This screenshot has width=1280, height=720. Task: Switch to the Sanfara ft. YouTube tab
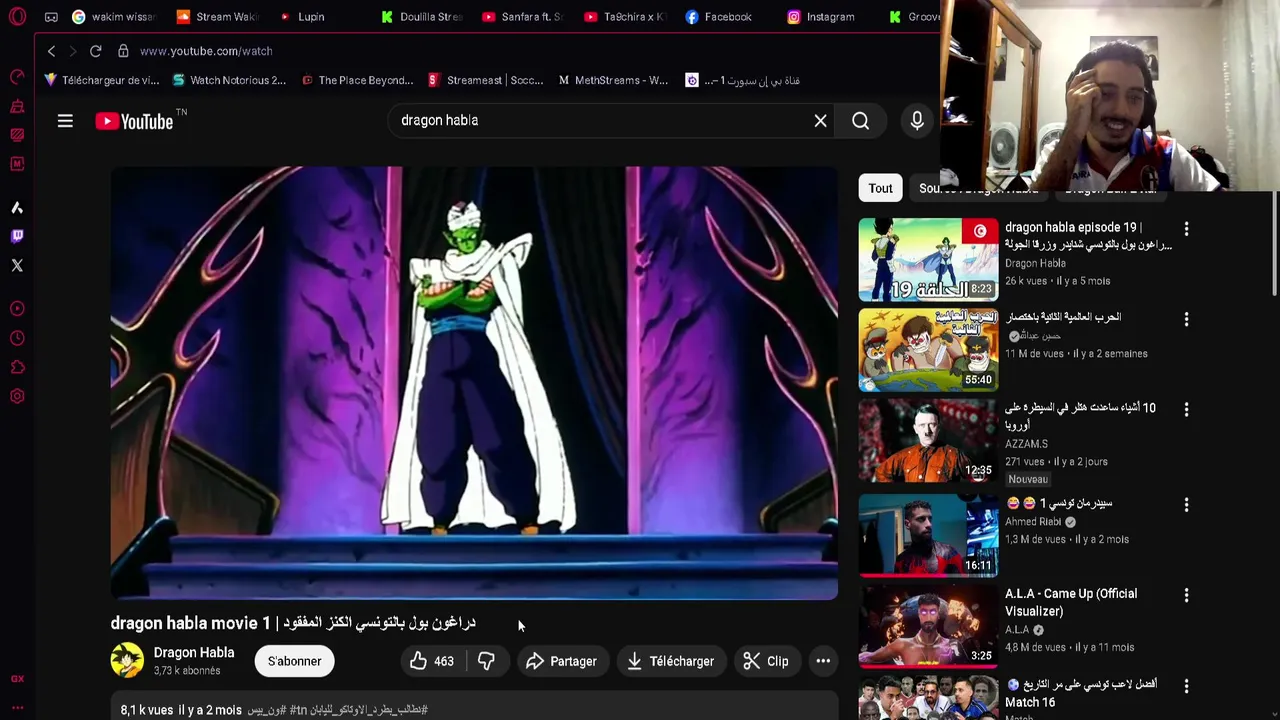[523, 17]
